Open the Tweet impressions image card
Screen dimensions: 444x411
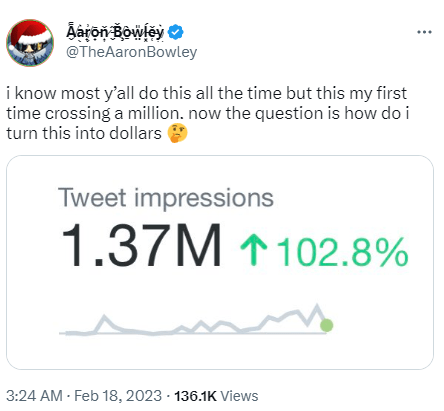220,262
